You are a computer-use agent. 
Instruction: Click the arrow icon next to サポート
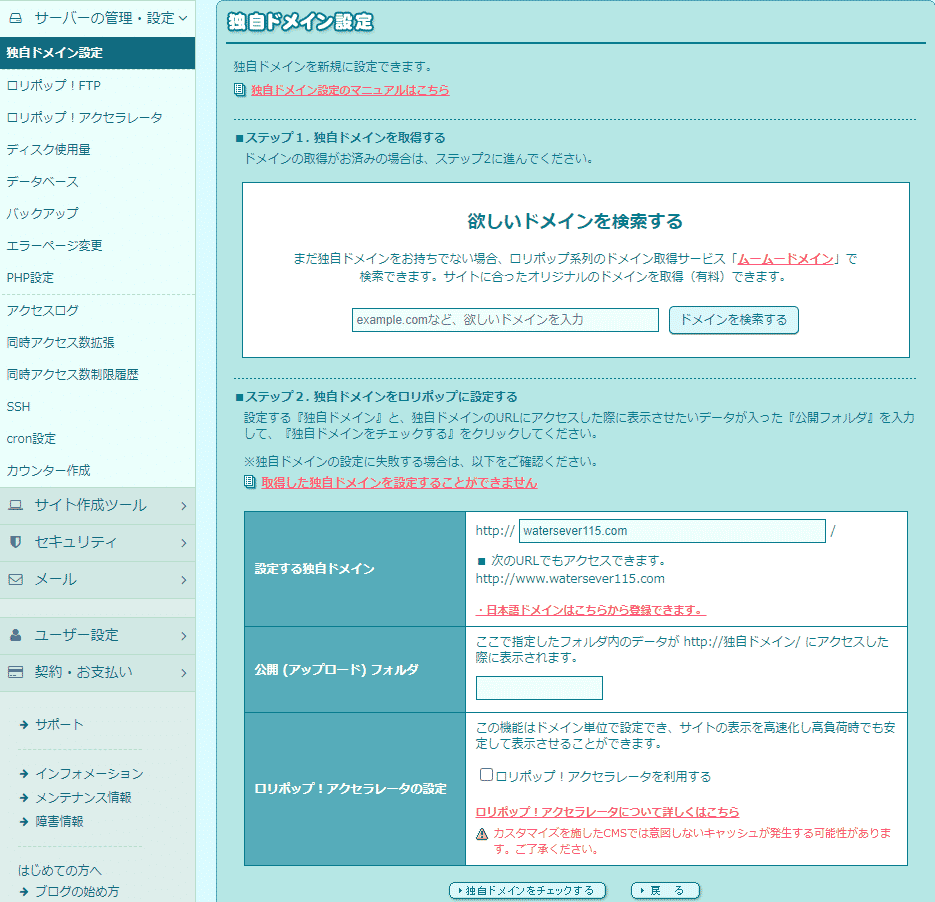24,725
